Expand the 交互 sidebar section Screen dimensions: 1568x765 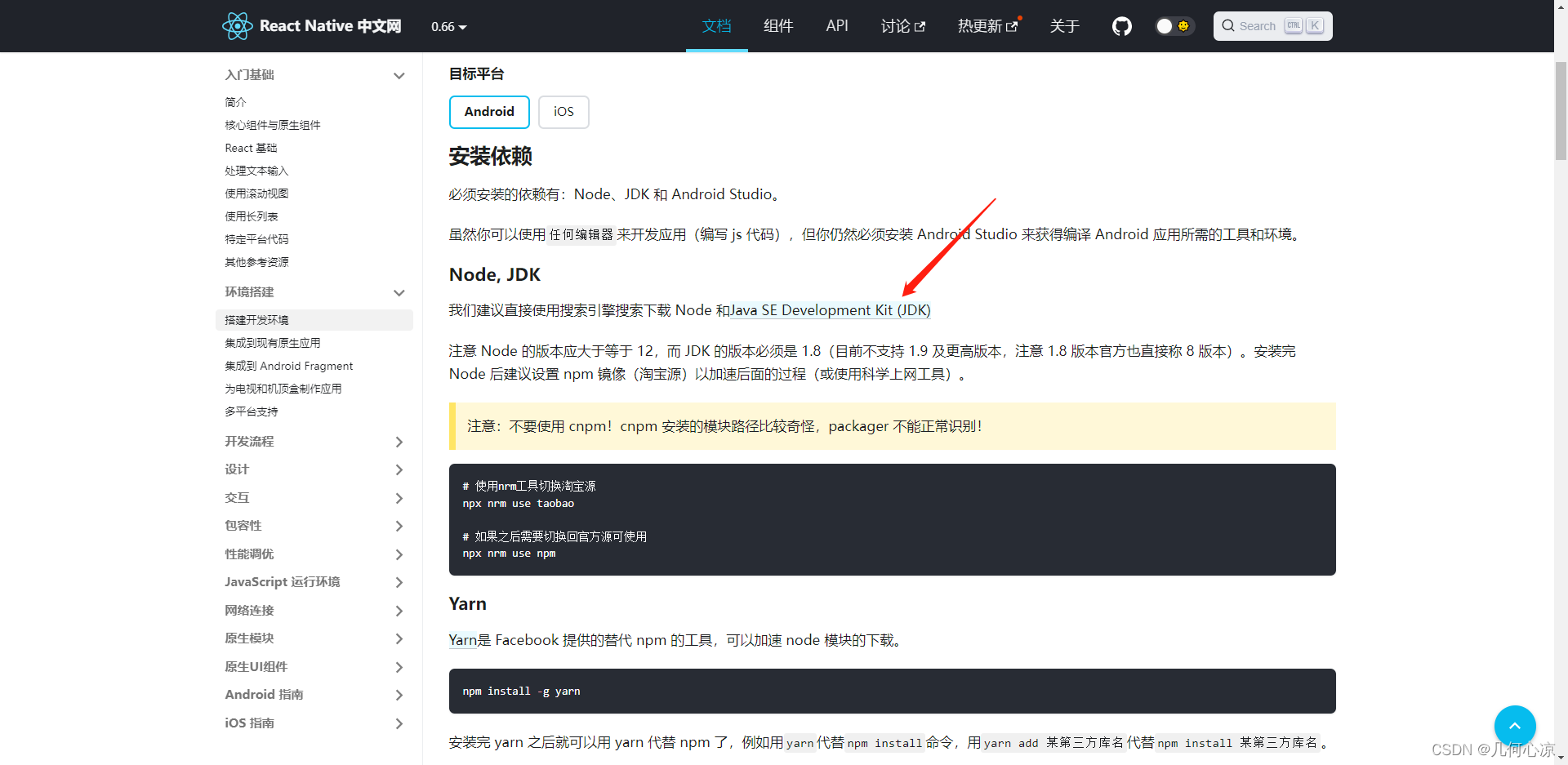coord(315,498)
